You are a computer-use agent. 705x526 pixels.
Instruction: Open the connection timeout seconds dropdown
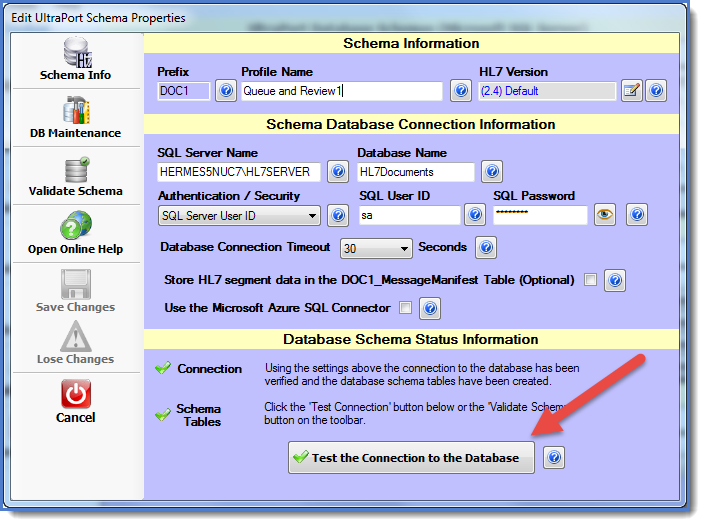pyautogui.click(x=376, y=248)
